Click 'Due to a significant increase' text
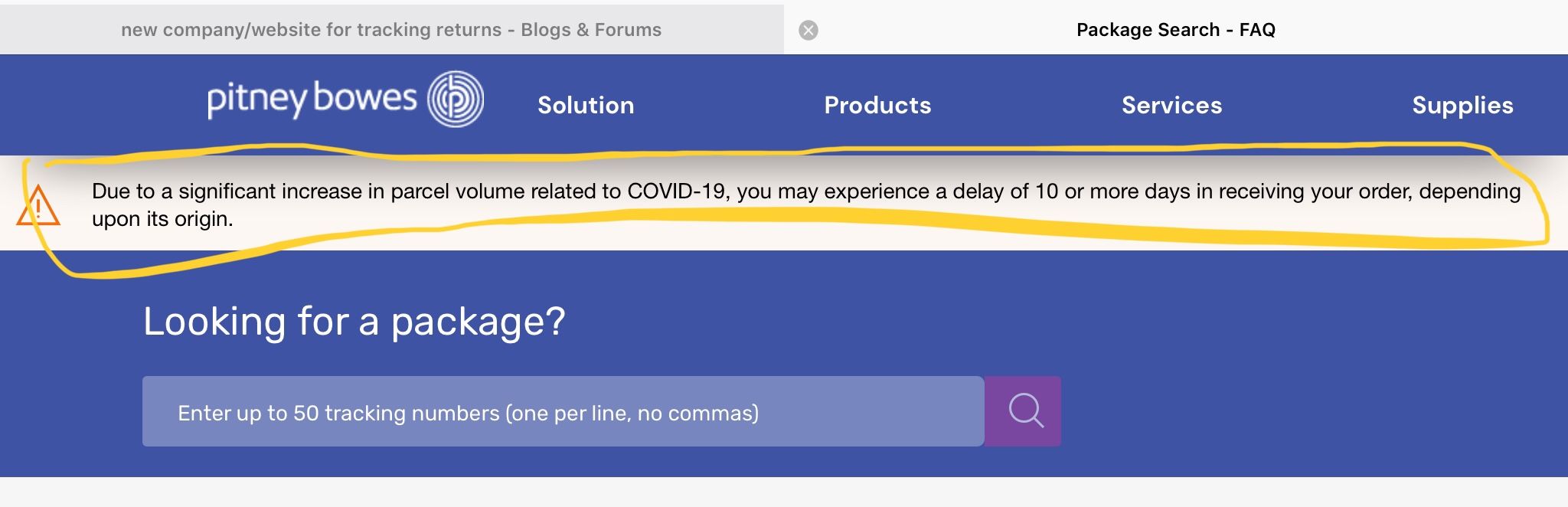 (x=227, y=191)
